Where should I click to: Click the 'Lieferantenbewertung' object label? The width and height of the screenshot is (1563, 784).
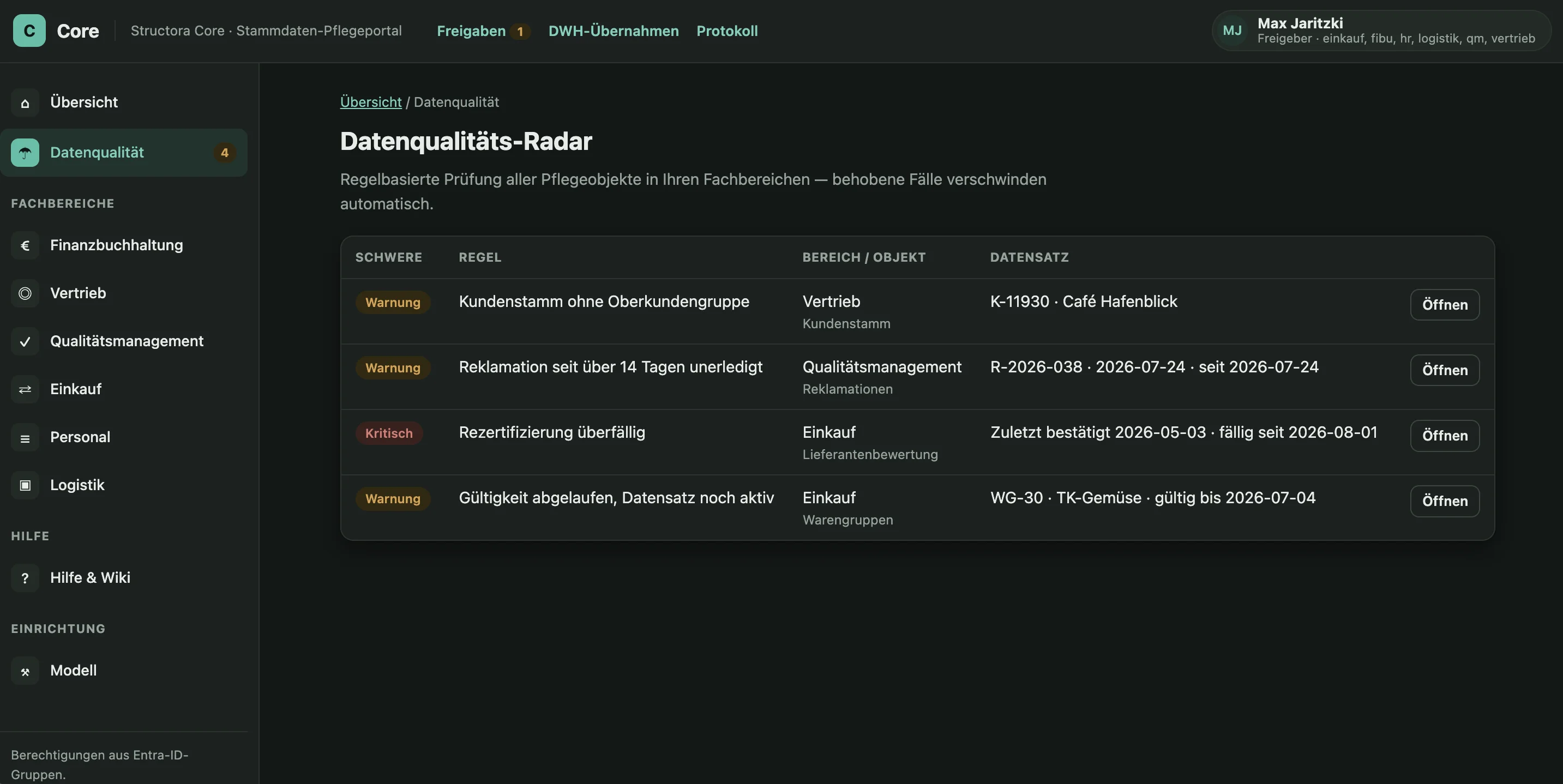(x=870, y=455)
